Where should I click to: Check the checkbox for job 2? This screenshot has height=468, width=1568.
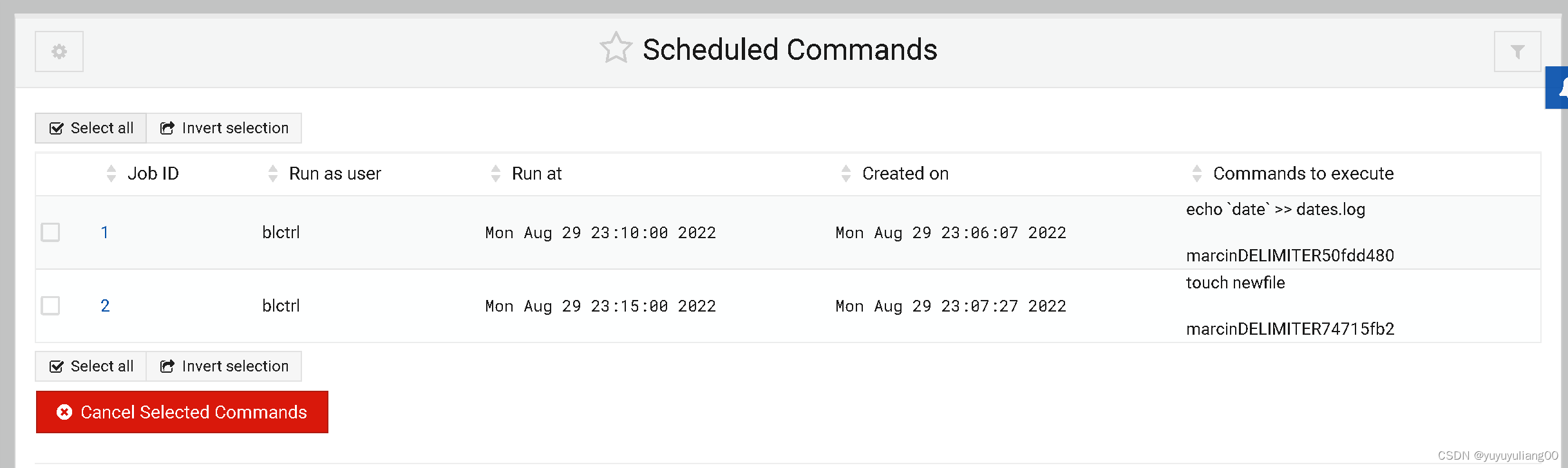click(x=50, y=306)
